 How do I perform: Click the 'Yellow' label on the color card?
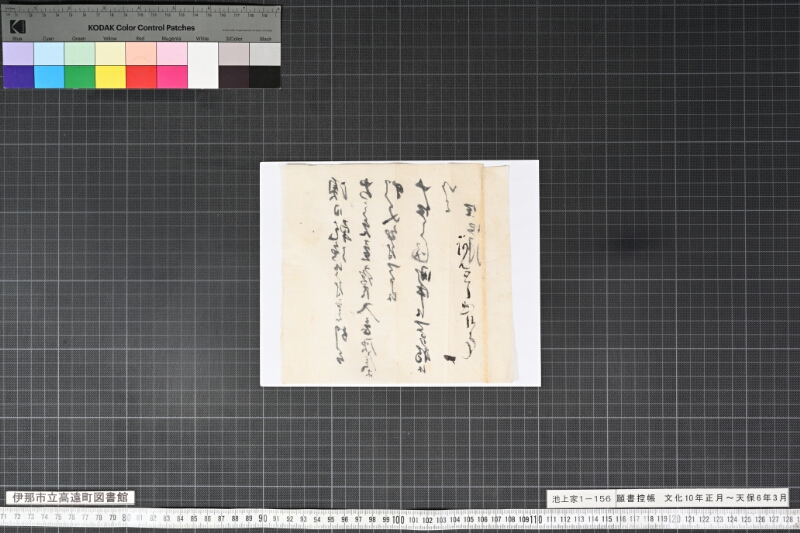pyautogui.click(x=110, y=39)
